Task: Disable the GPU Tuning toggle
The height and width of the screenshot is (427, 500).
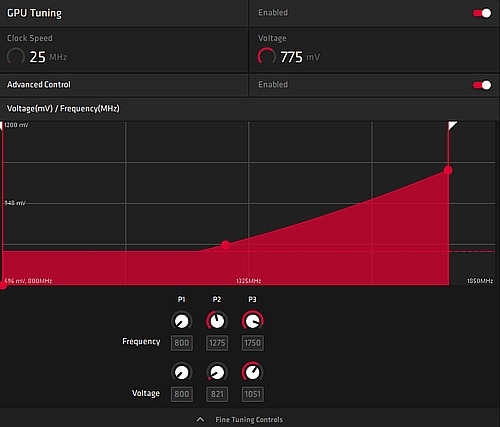Action: point(482,13)
